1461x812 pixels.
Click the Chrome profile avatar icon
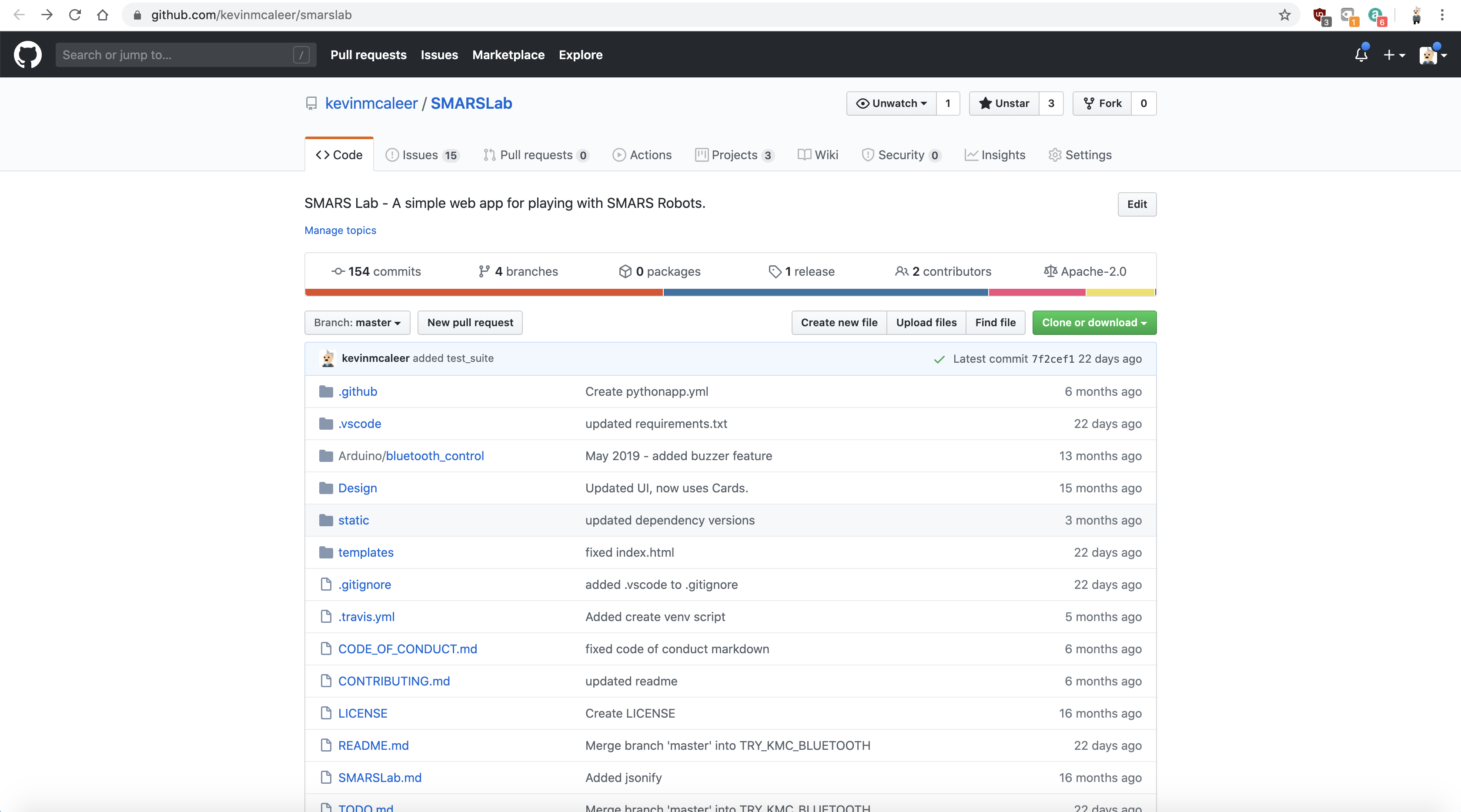1416,15
